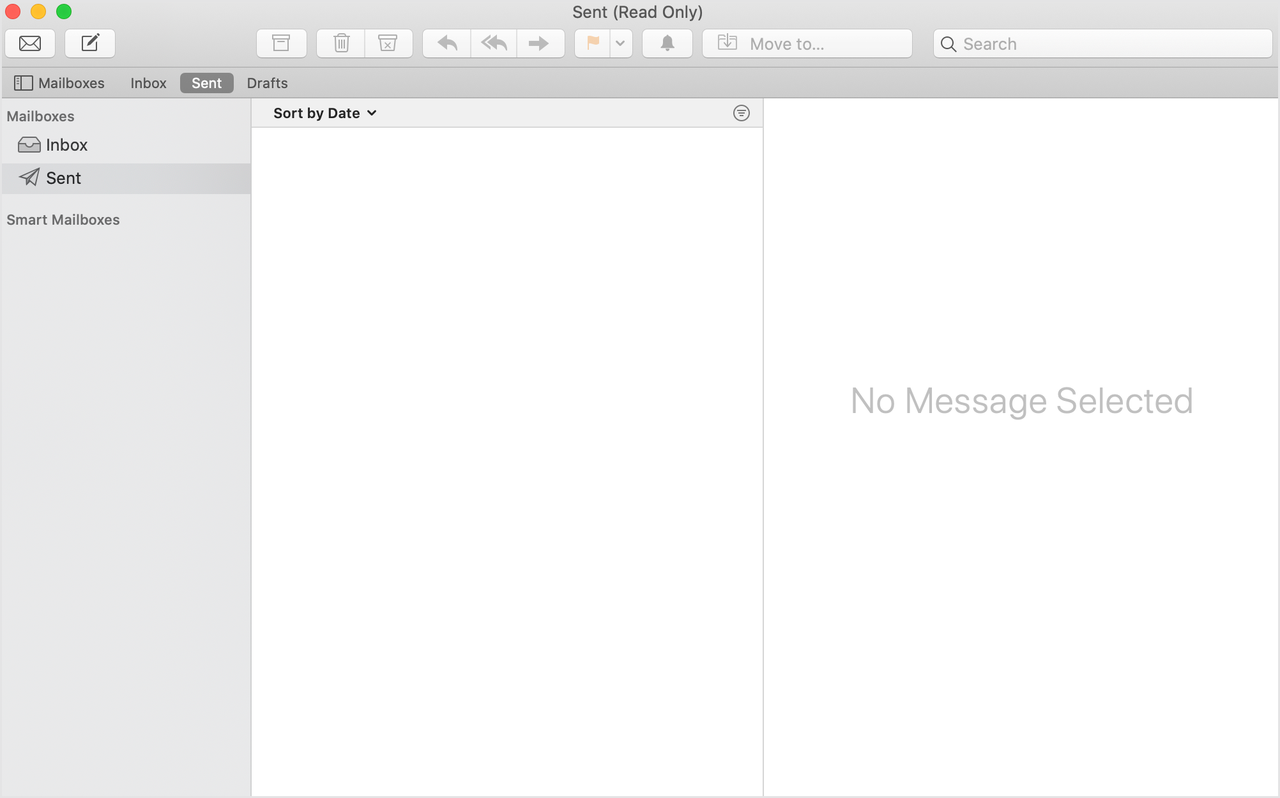1280x798 pixels.
Task: Toggle the message filter icon
Action: [x=741, y=113]
